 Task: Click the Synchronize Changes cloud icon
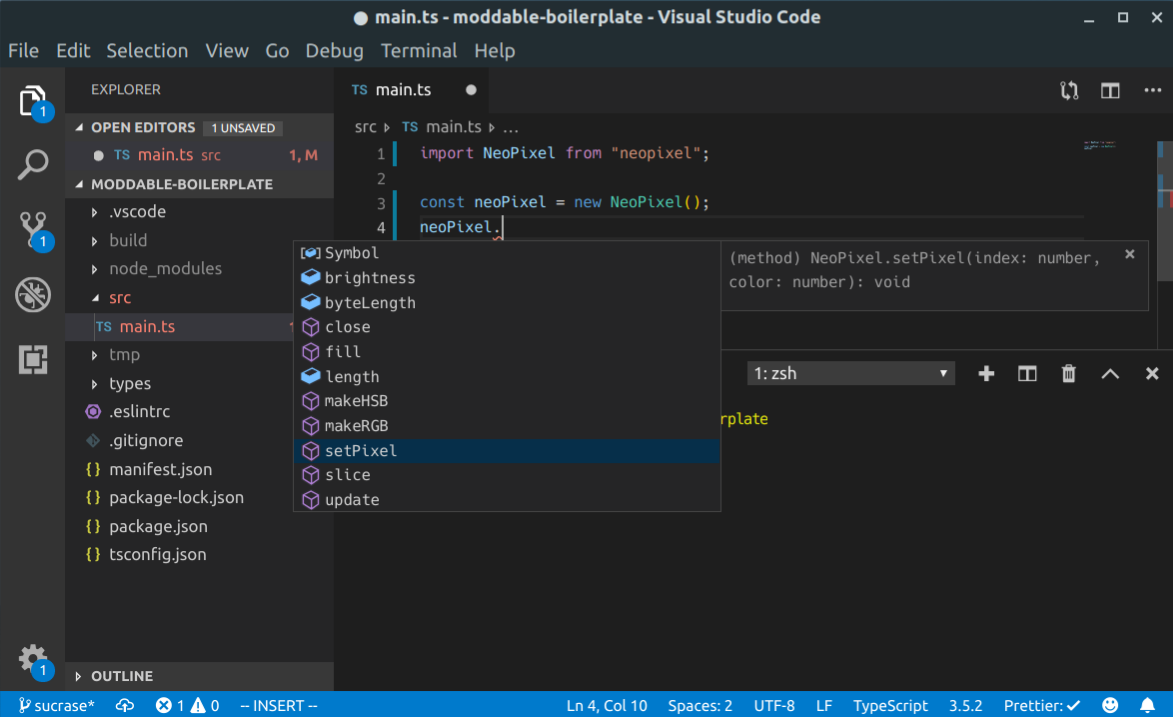tap(125, 705)
